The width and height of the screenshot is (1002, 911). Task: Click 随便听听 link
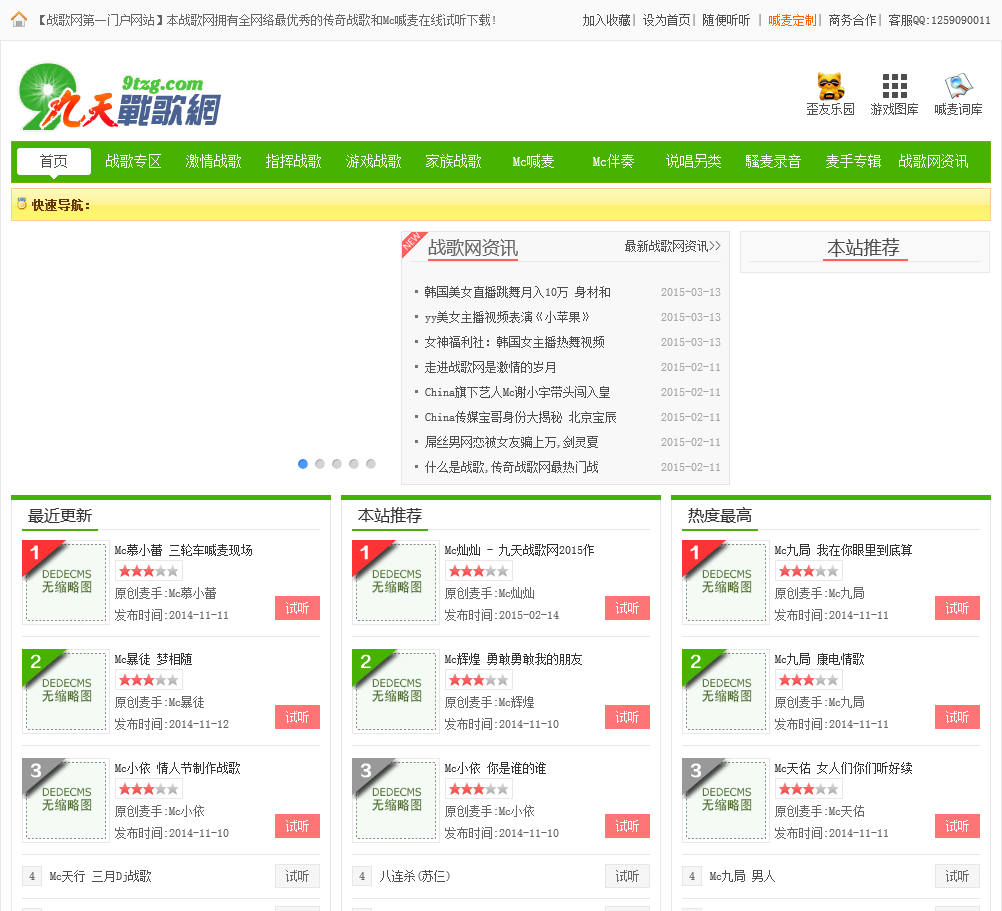click(726, 20)
